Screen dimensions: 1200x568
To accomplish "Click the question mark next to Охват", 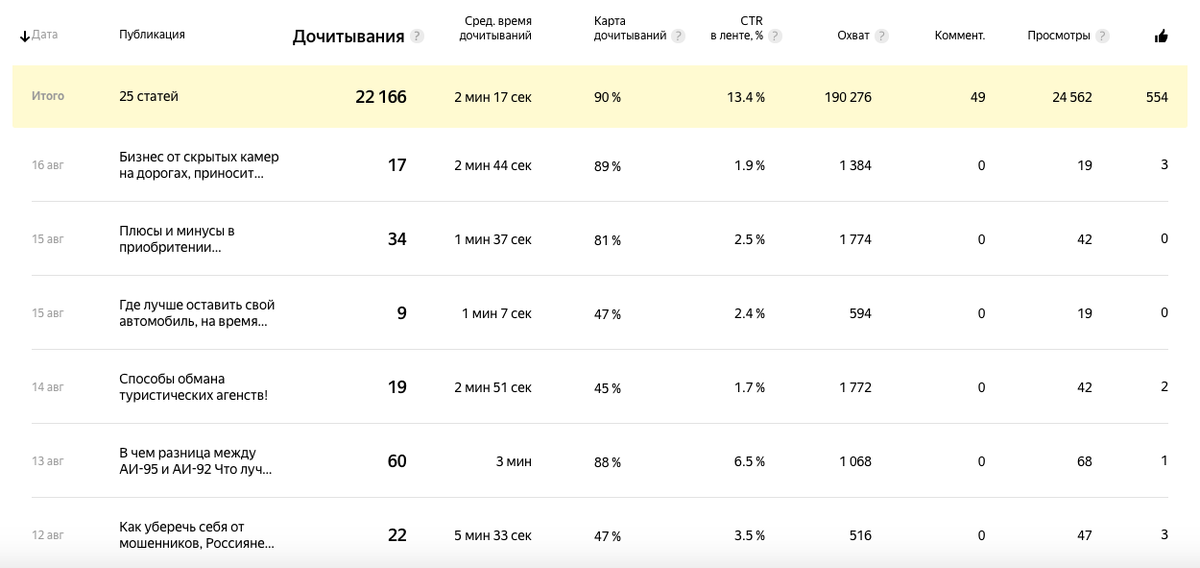I will click(881, 36).
